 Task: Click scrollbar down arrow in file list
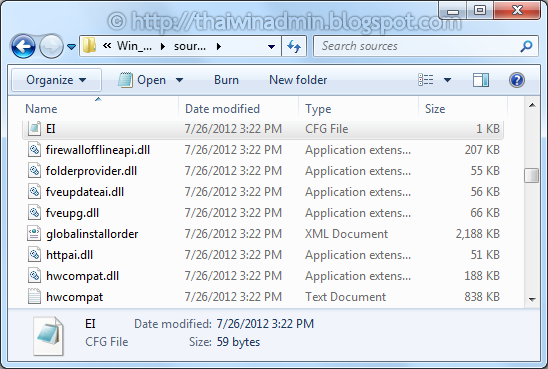(x=532, y=299)
